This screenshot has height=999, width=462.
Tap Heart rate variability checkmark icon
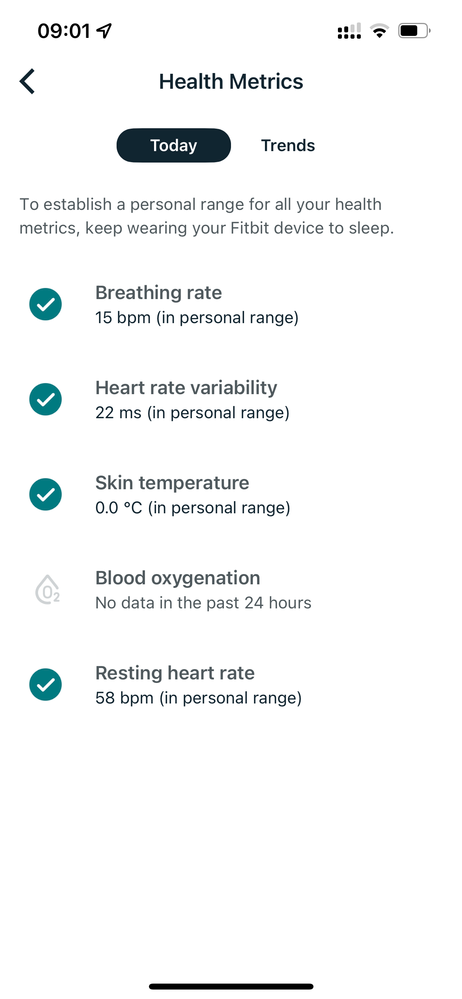tap(45, 399)
